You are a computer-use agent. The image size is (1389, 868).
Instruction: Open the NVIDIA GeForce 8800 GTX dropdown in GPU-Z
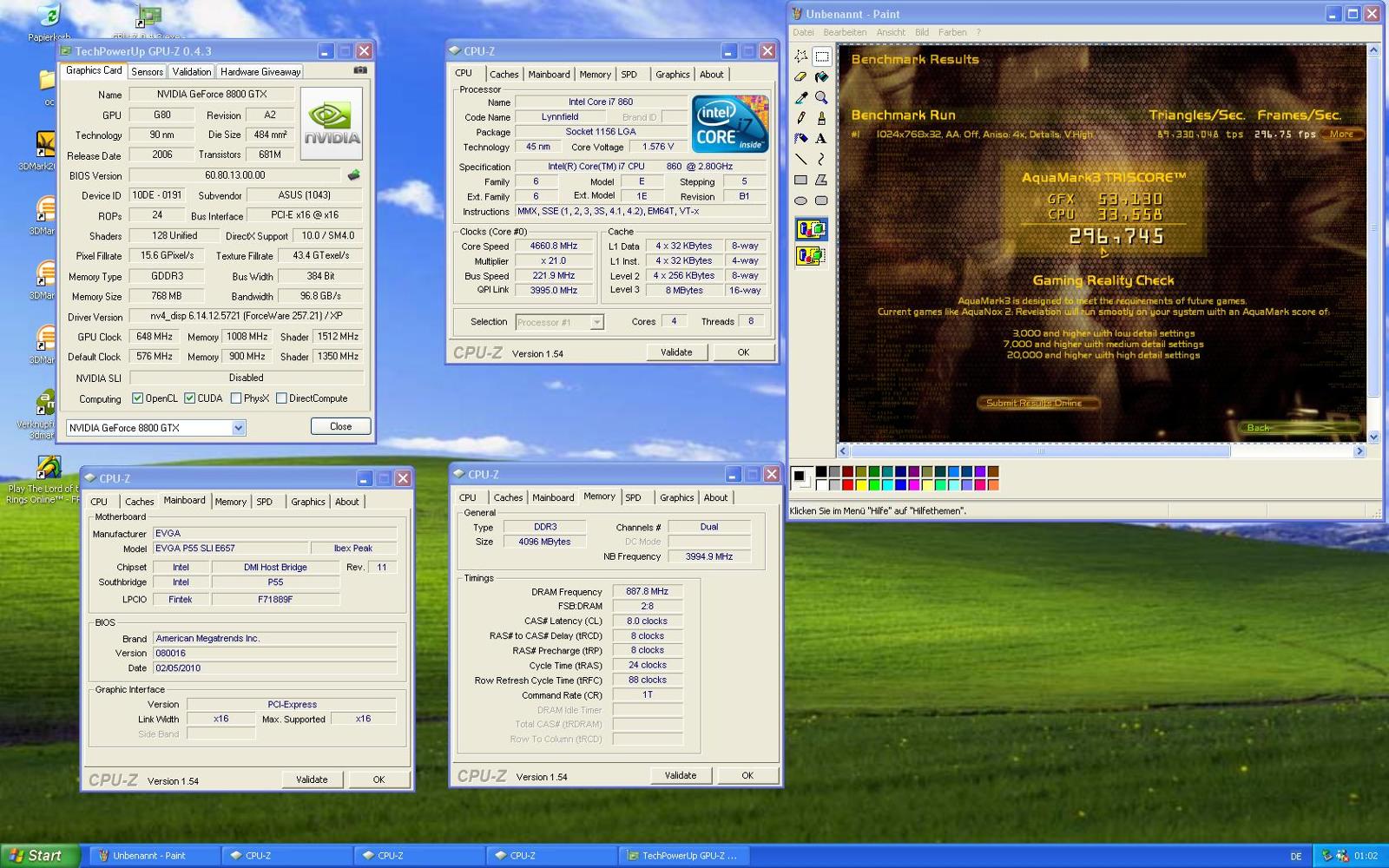tap(239, 428)
